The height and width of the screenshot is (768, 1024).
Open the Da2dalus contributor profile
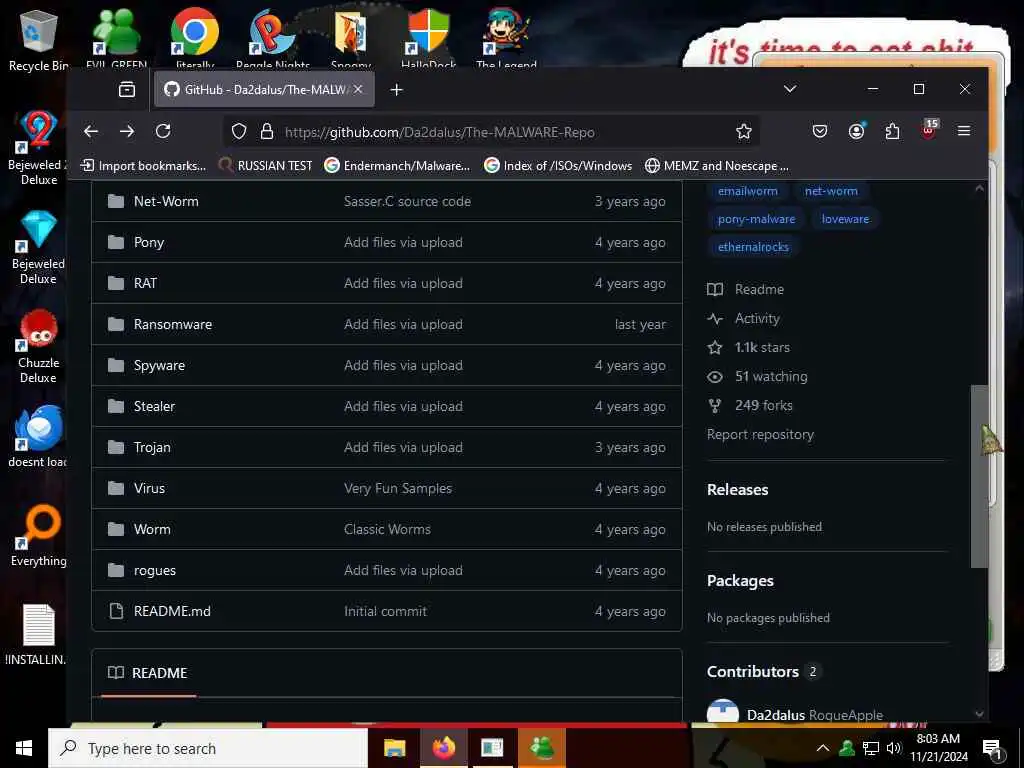(776, 715)
